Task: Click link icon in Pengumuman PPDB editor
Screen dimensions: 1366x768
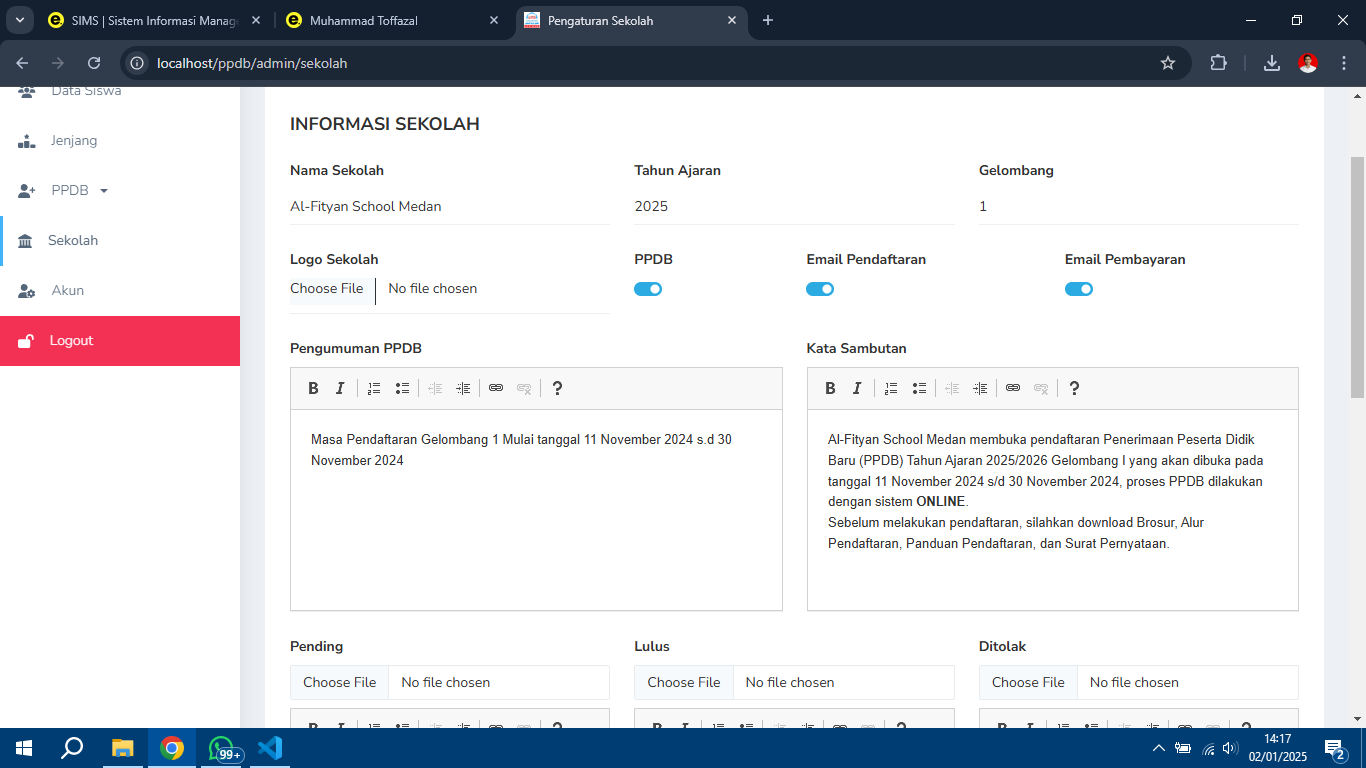Action: (496, 388)
